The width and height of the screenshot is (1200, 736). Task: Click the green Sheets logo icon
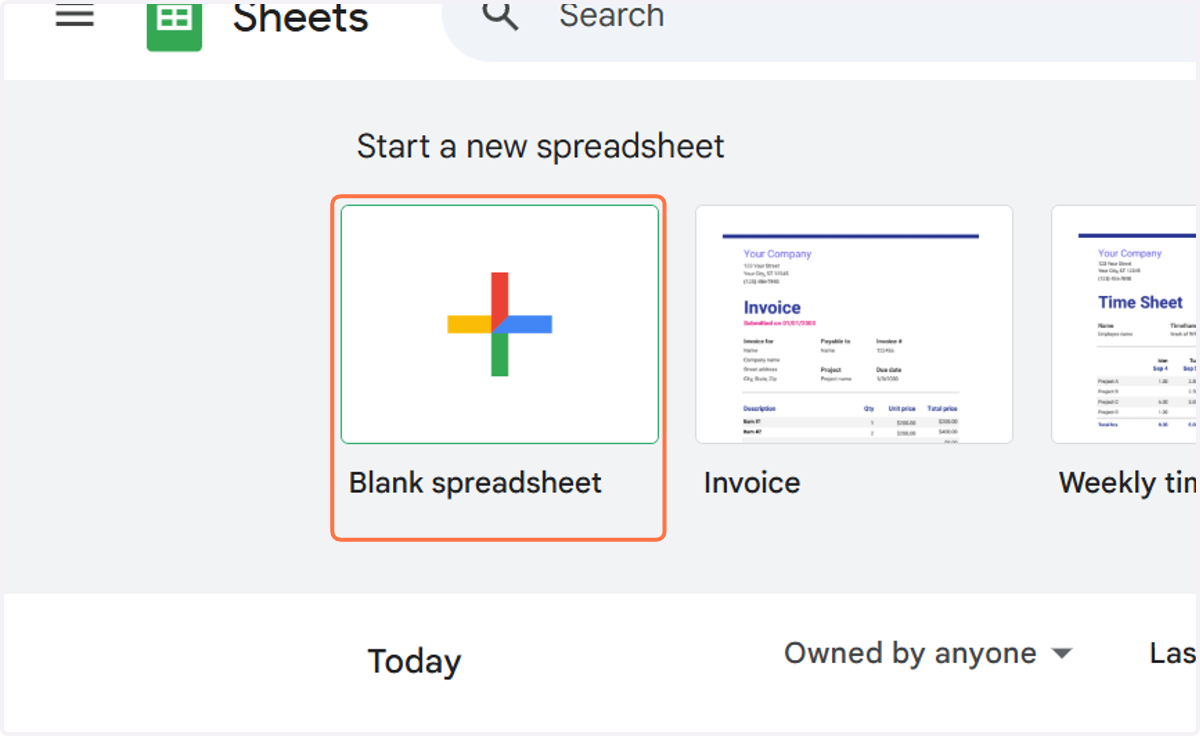174,25
